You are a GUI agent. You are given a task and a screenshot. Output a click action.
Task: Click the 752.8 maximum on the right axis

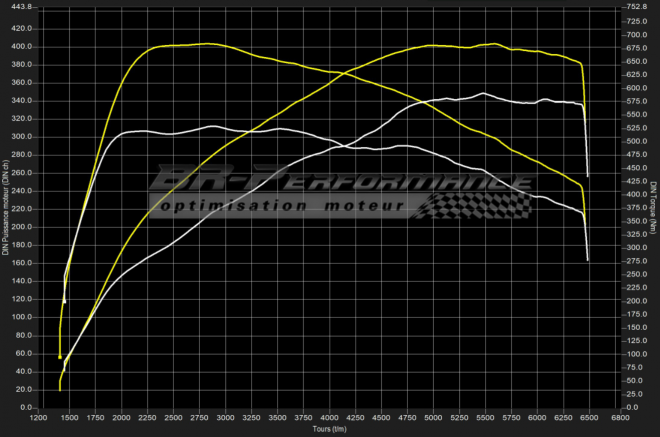point(635,6)
